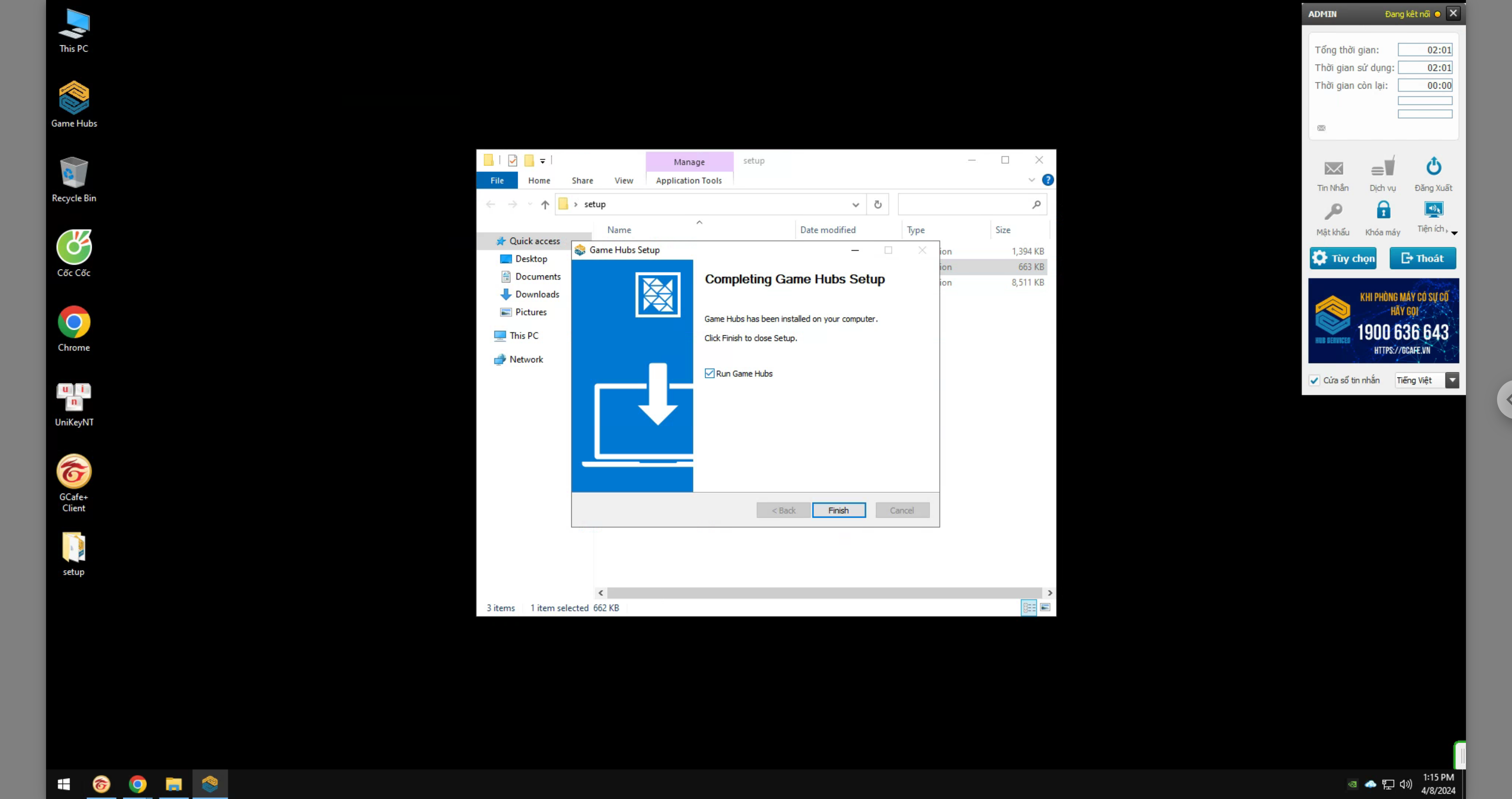The image size is (1512, 799).
Task: Open the Home ribbon tab
Action: 539,180
